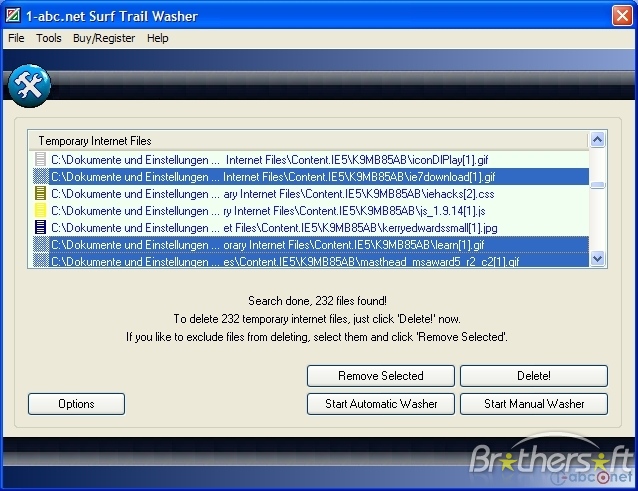
Task: Click the app icon in the title bar
Action: pyautogui.click(x=13, y=16)
